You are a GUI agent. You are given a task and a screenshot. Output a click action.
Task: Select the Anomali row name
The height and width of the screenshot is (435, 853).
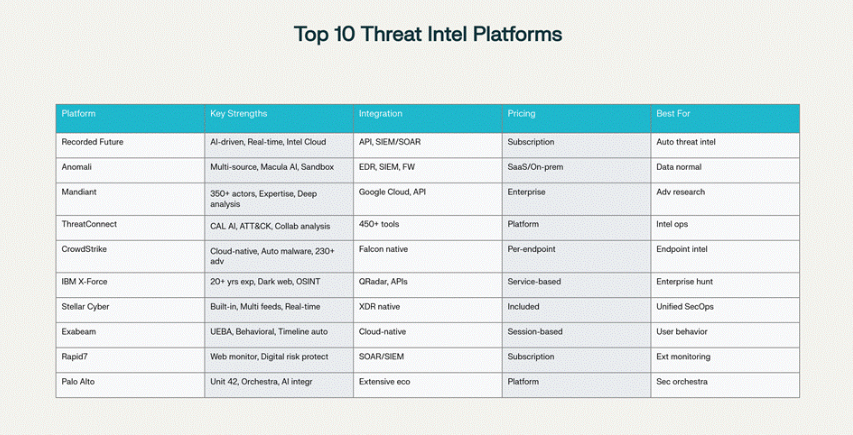(x=77, y=167)
